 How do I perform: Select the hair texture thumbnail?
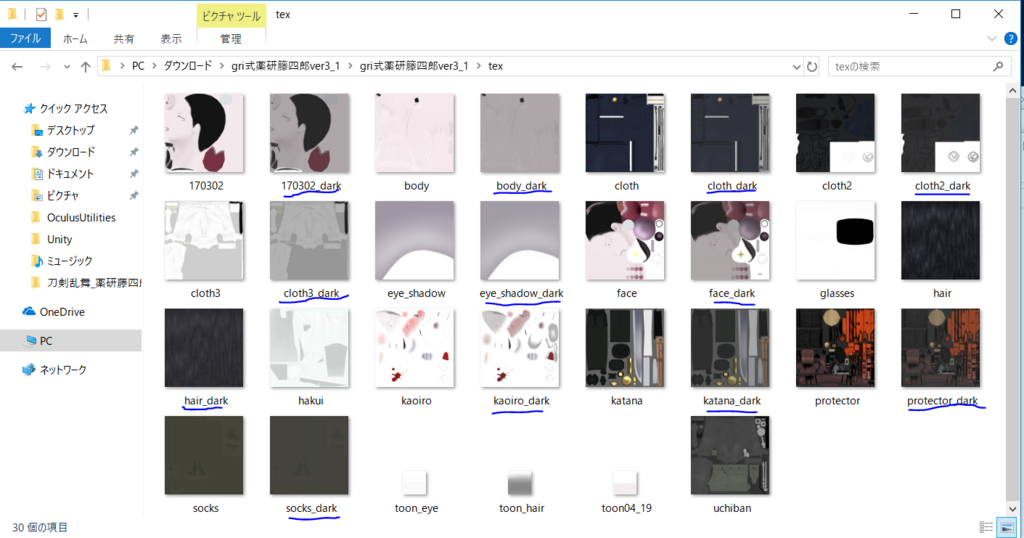coord(941,241)
